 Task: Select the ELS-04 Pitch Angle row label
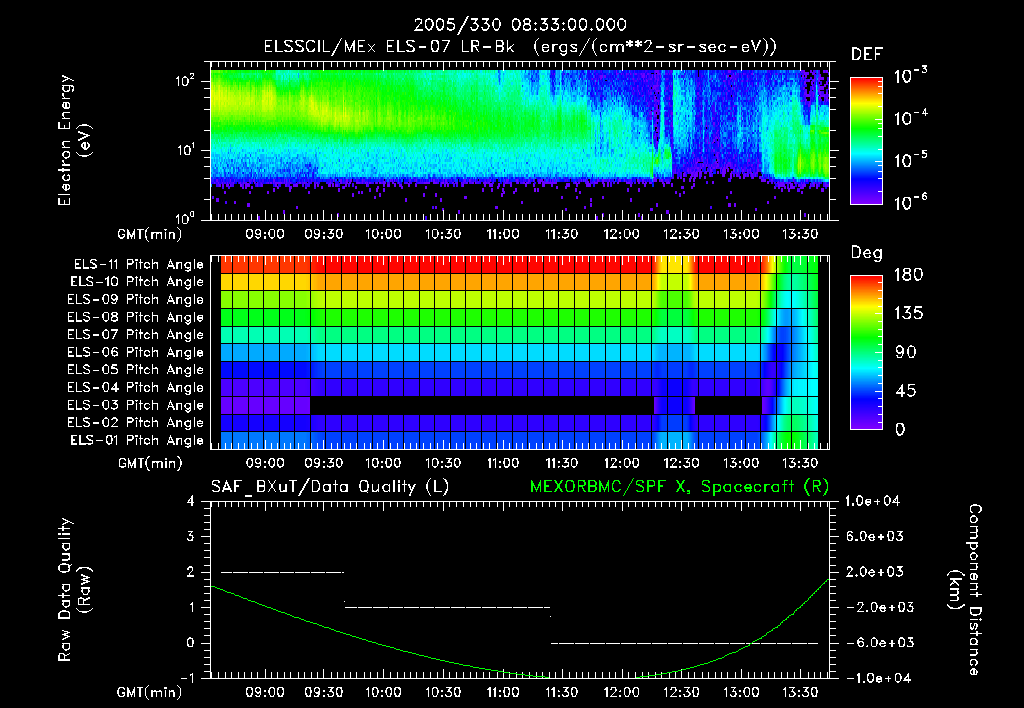click(x=135, y=387)
